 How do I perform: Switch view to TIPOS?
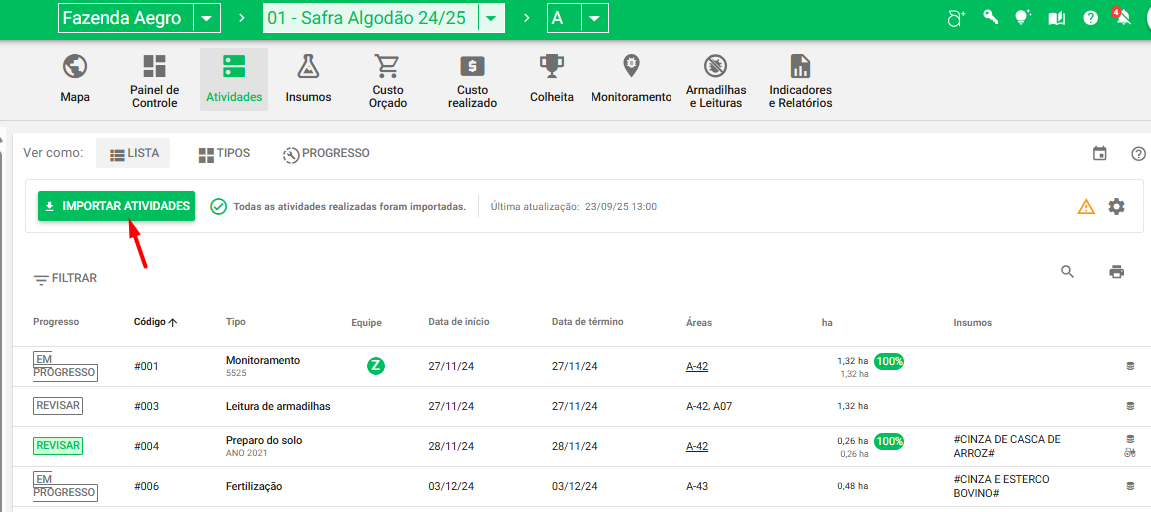224,154
